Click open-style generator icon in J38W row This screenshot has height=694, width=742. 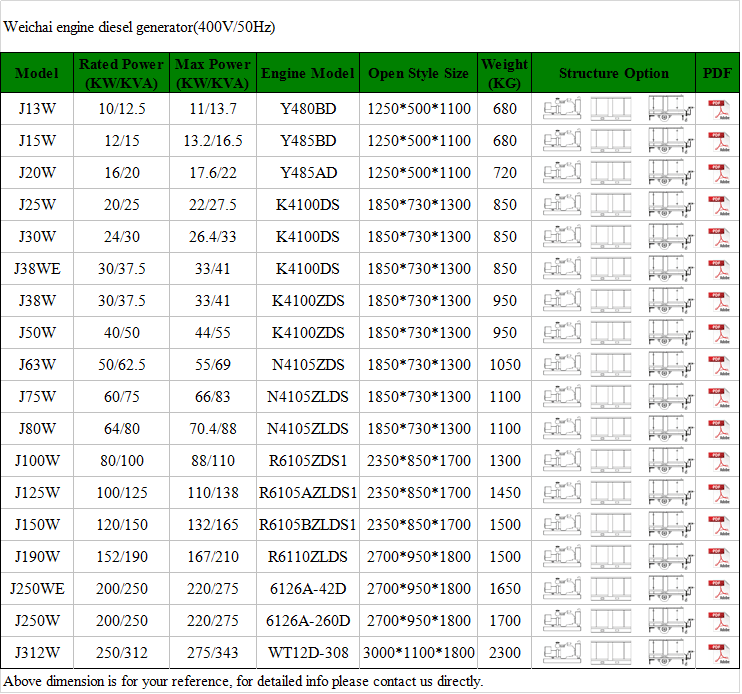pyautogui.click(x=562, y=300)
